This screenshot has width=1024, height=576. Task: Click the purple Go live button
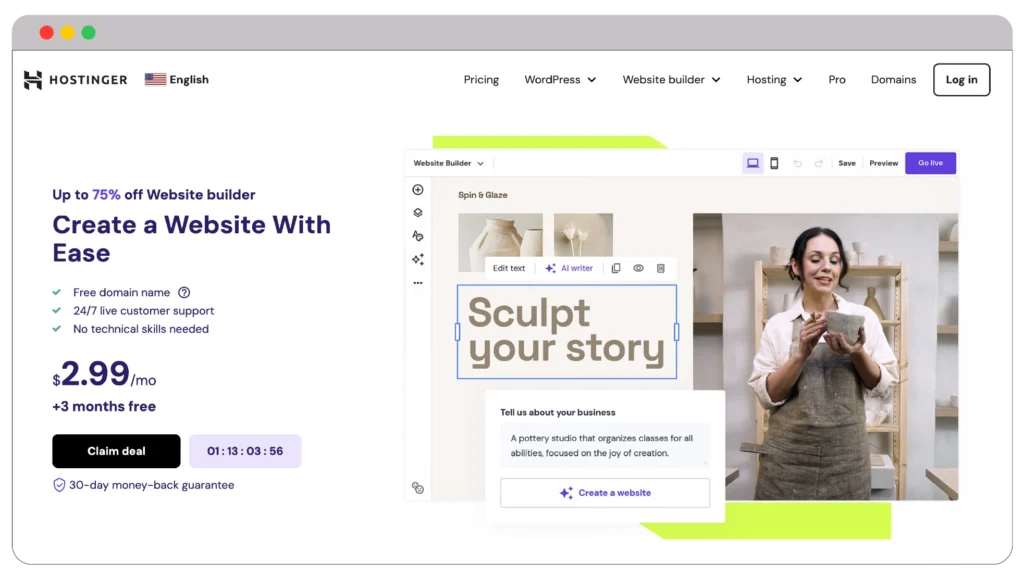click(930, 163)
